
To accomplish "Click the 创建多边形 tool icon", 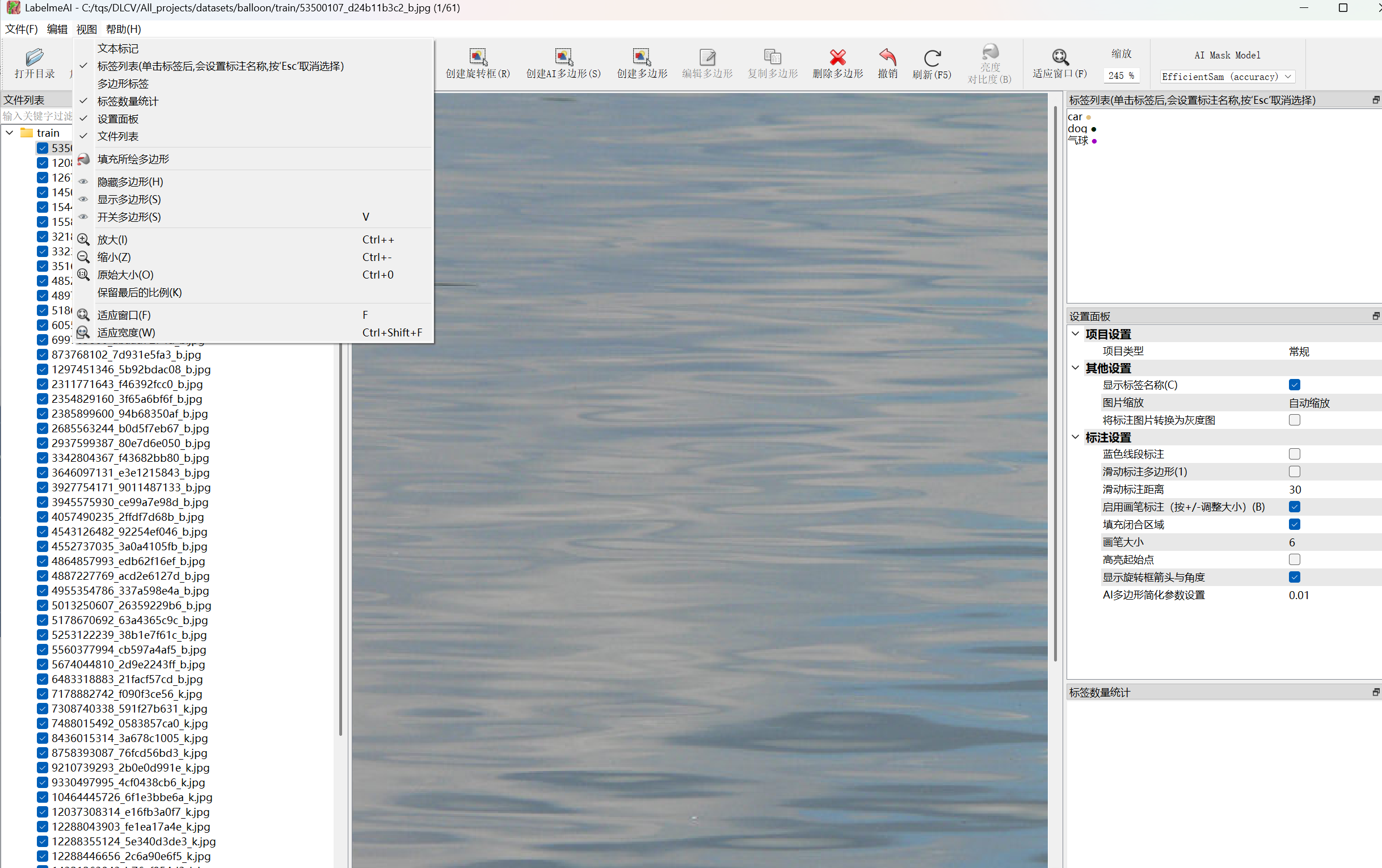I will pos(641,57).
